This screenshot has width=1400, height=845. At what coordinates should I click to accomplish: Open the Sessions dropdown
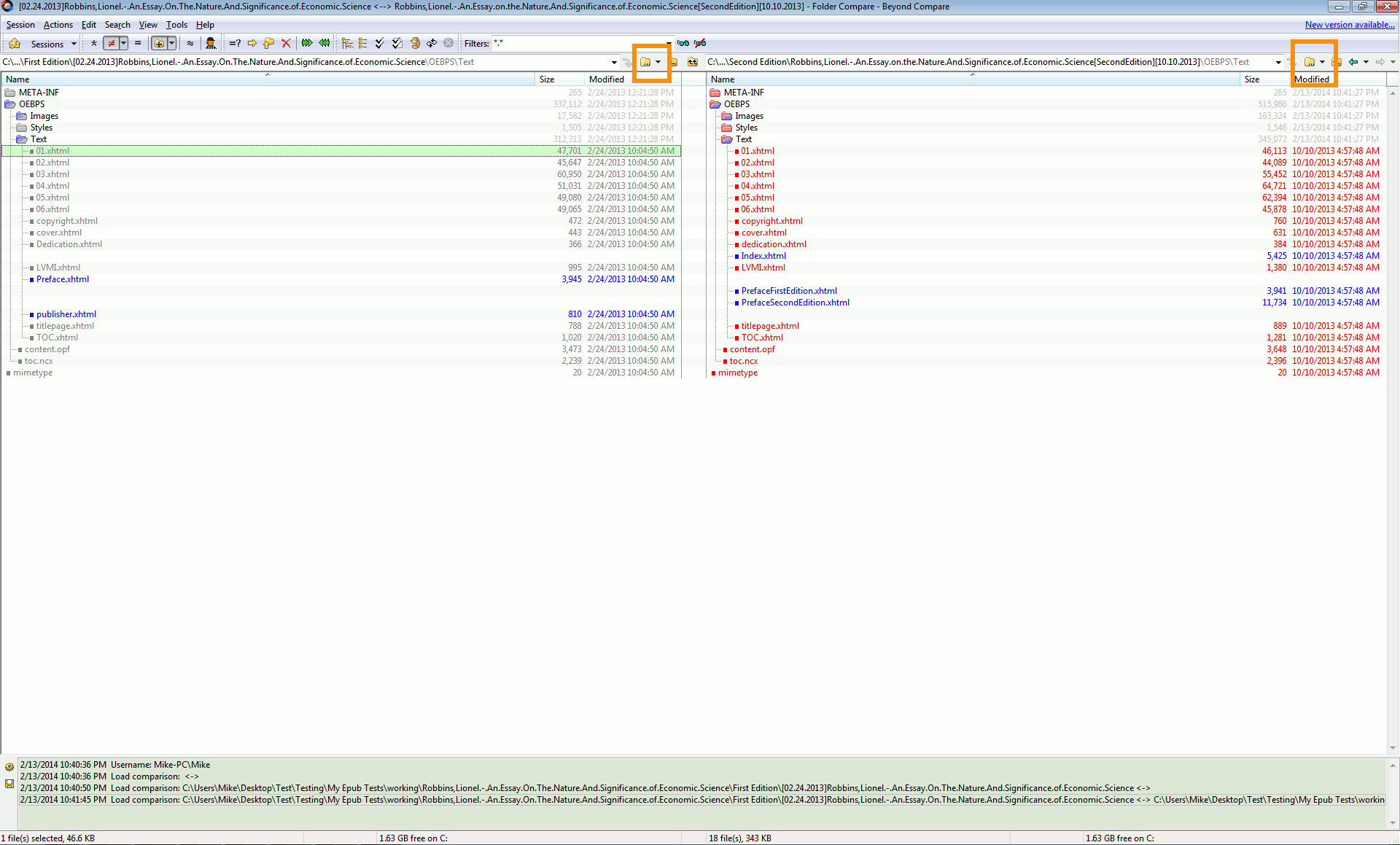52,44
